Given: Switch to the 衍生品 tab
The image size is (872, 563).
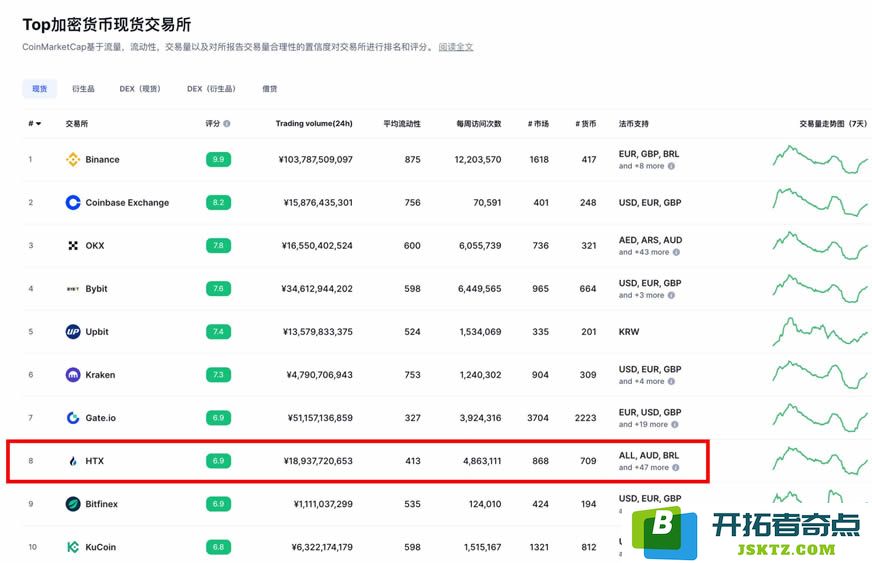Looking at the screenshot, I should (x=83, y=88).
